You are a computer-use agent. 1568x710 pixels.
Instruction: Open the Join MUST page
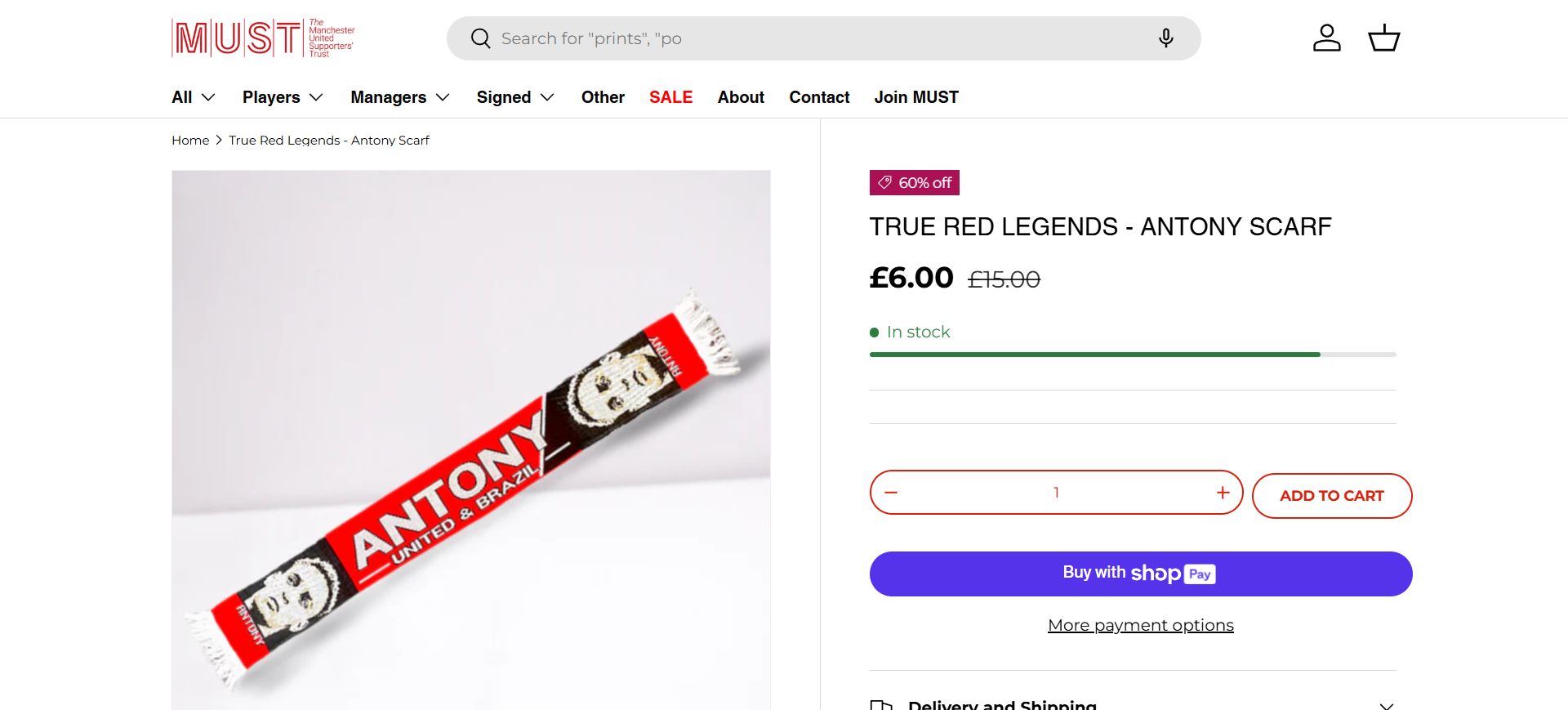point(916,97)
